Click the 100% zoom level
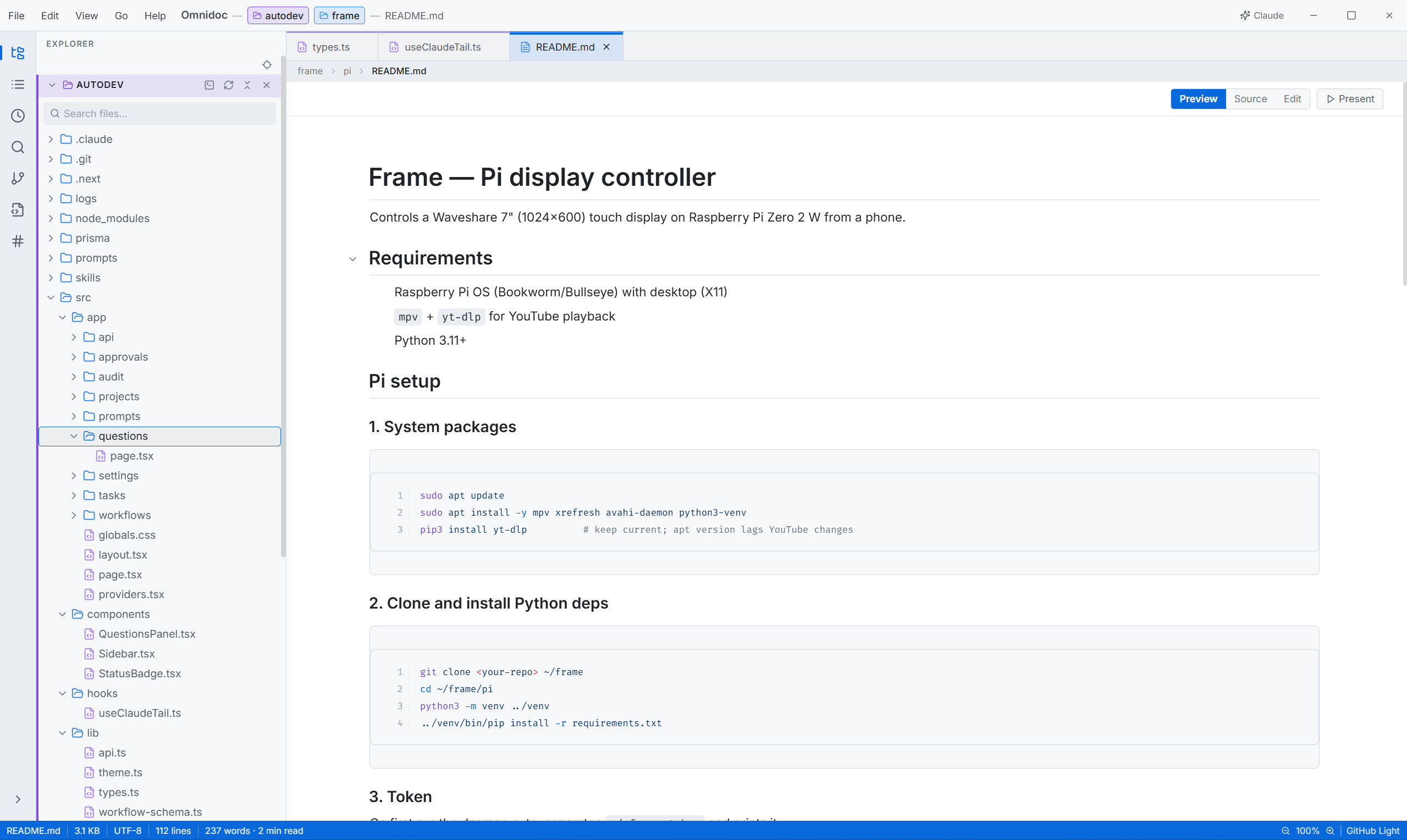The width and height of the screenshot is (1407, 840). click(1307, 831)
